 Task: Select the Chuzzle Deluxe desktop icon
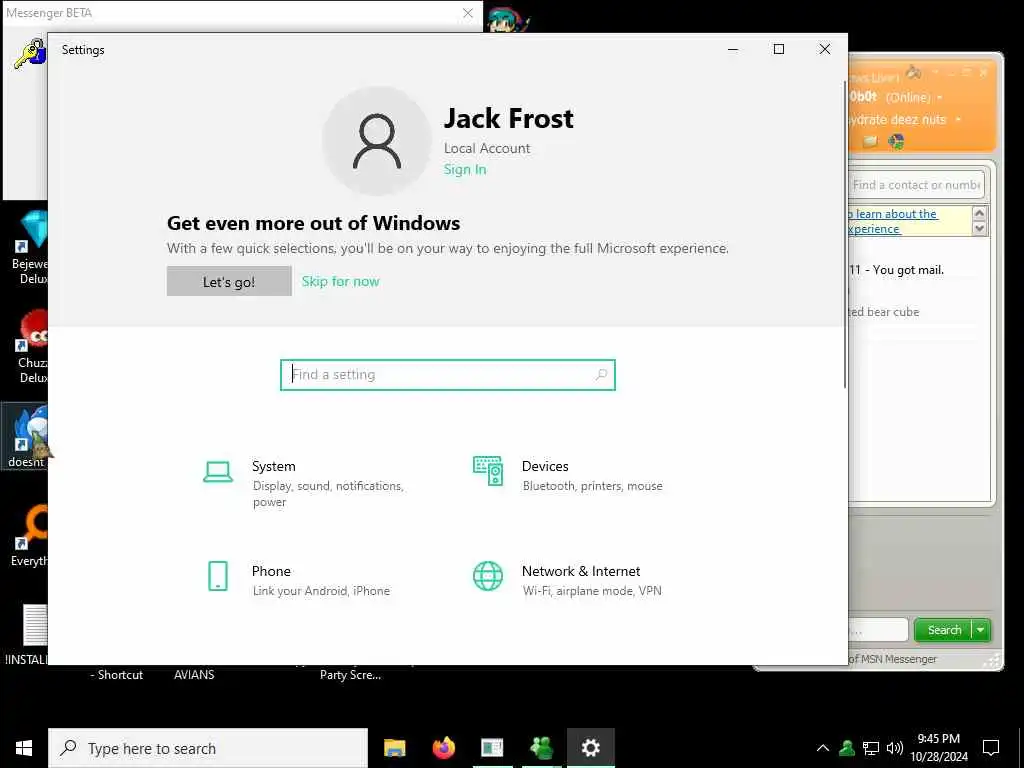click(31, 347)
